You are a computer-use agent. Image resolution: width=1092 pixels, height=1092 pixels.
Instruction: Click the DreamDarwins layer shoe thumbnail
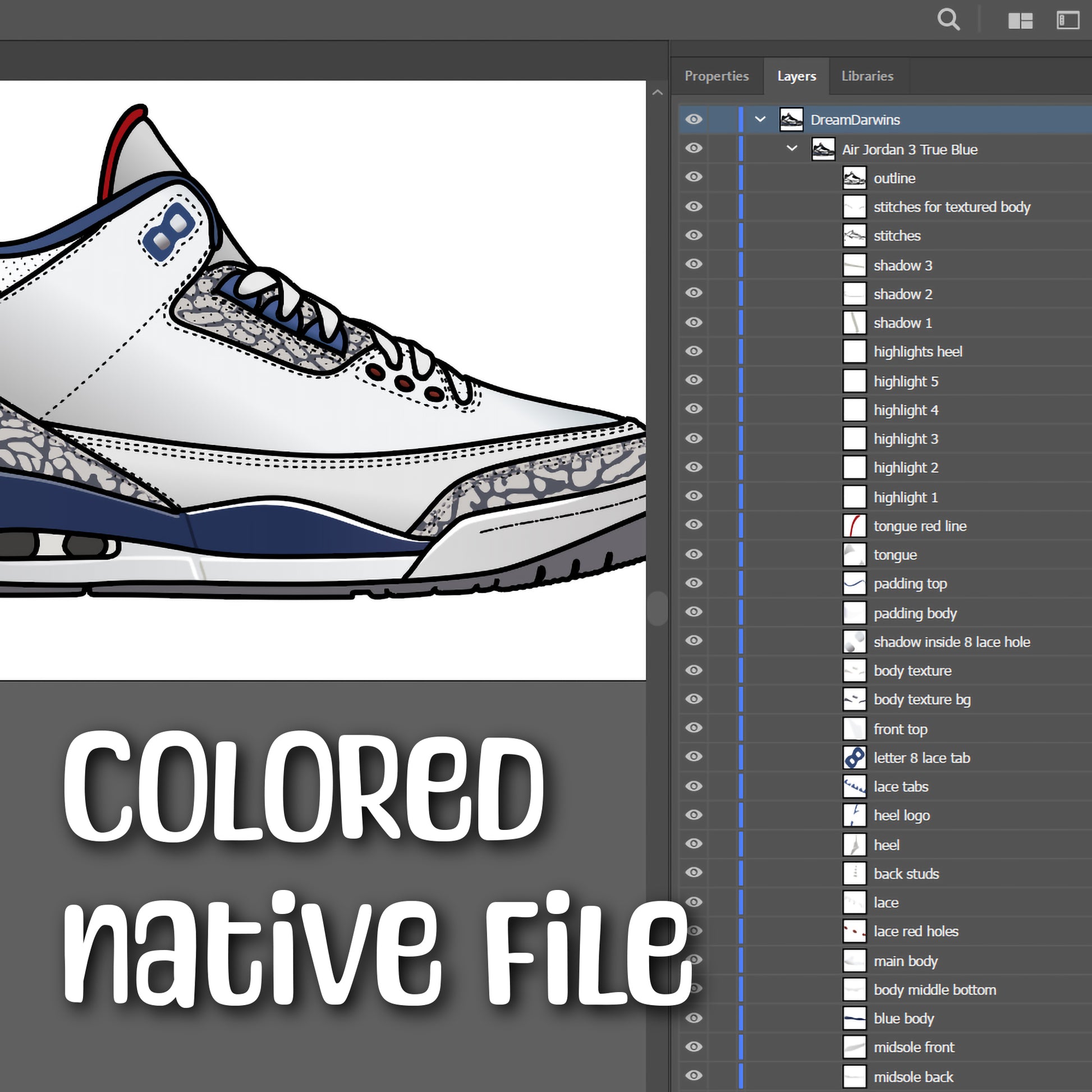(790, 120)
